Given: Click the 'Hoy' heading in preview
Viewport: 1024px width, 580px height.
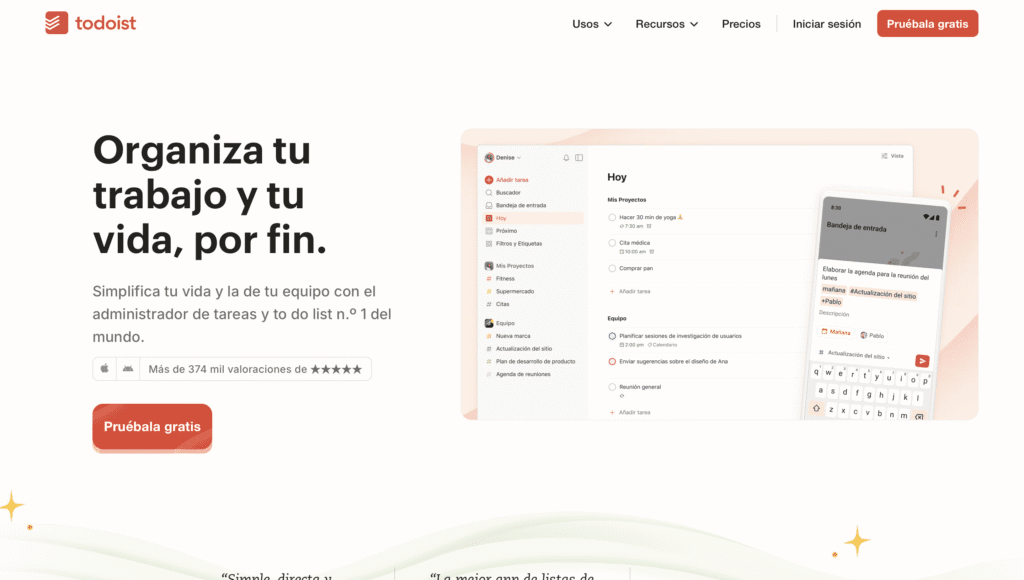Looking at the screenshot, I should 616,177.
